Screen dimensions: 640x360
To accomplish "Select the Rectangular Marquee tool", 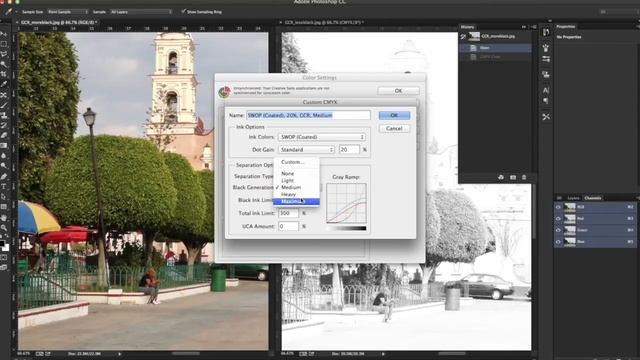I will coord(4,44).
